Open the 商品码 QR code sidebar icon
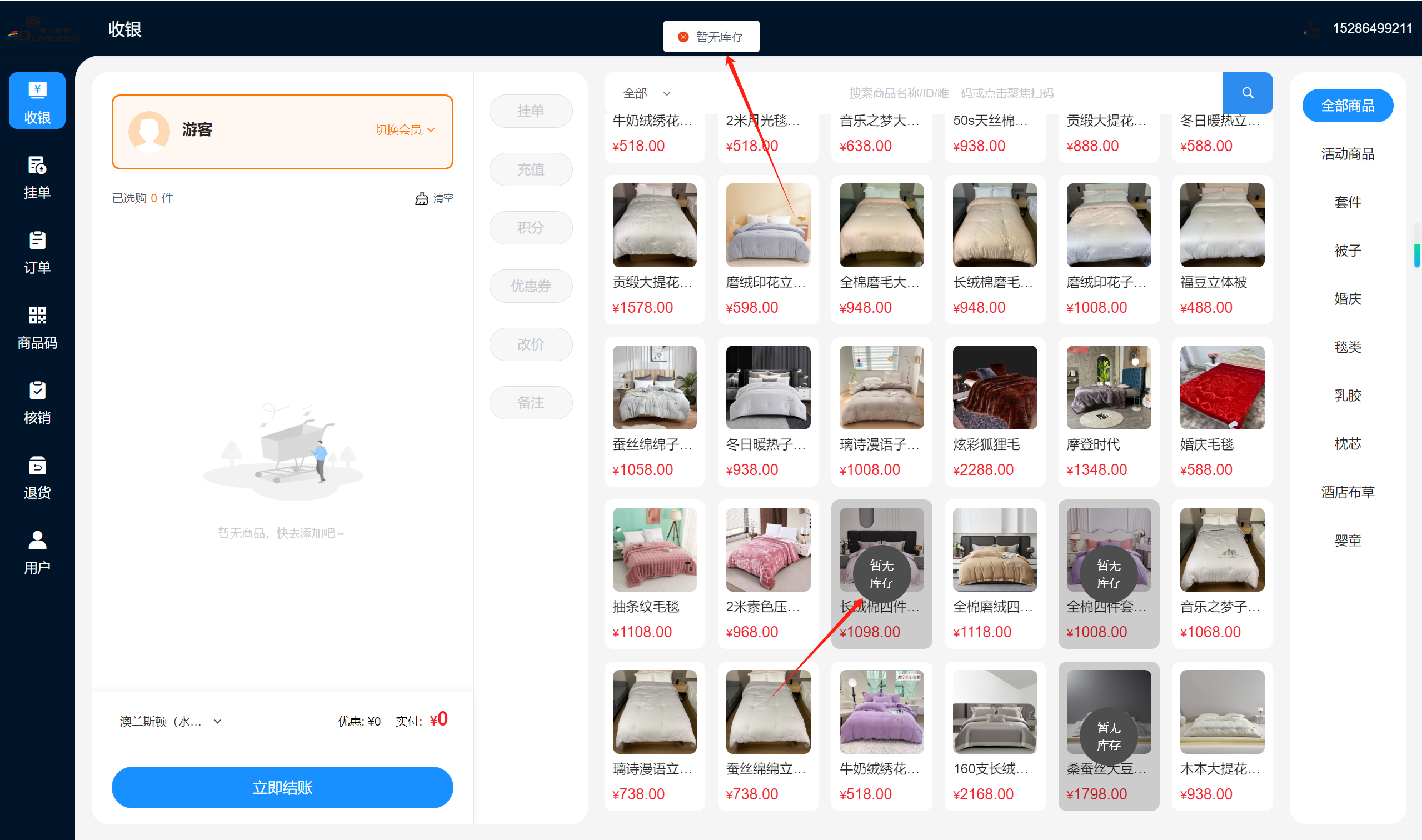 [x=37, y=327]
